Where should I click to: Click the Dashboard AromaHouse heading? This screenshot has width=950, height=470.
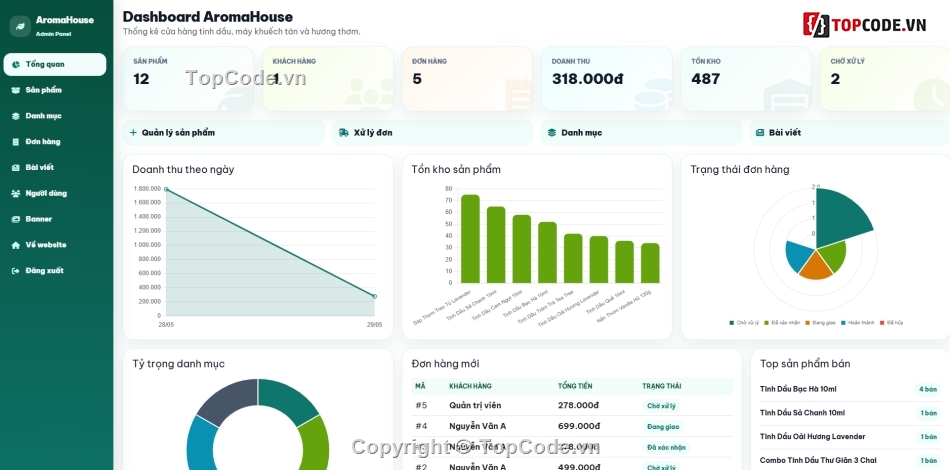click(x=208, y=17)
